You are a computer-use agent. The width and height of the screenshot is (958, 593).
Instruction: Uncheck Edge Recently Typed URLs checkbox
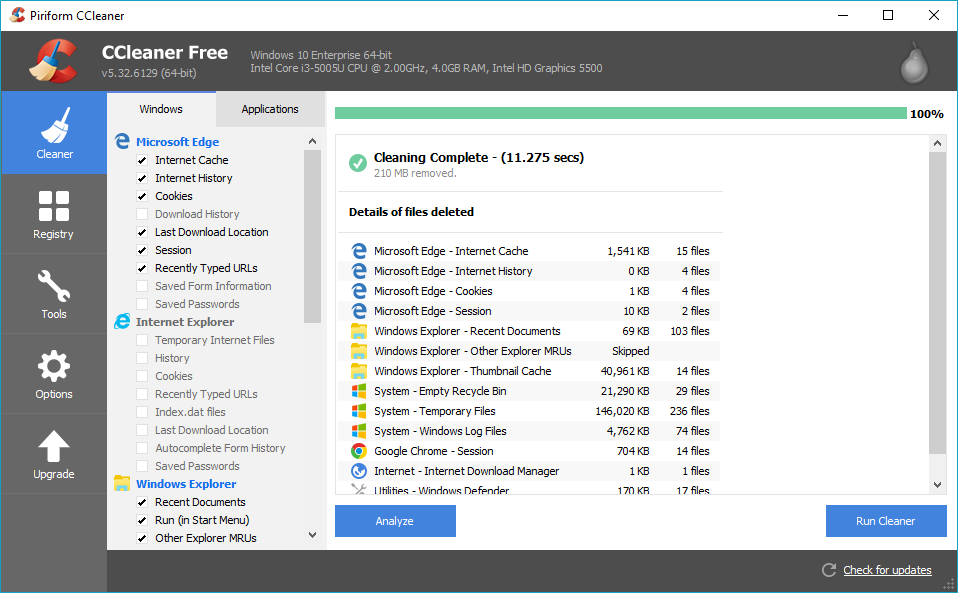click(x=142, y=268)
